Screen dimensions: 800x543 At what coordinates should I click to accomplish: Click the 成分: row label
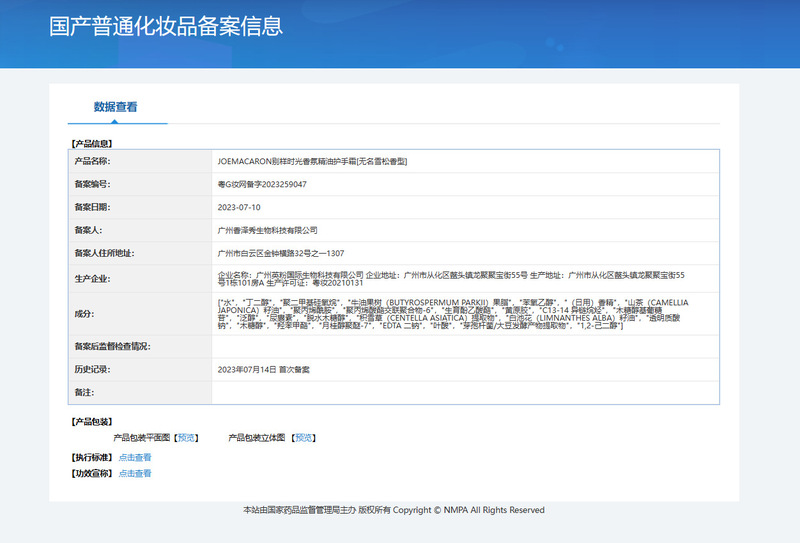click(84, 314)
